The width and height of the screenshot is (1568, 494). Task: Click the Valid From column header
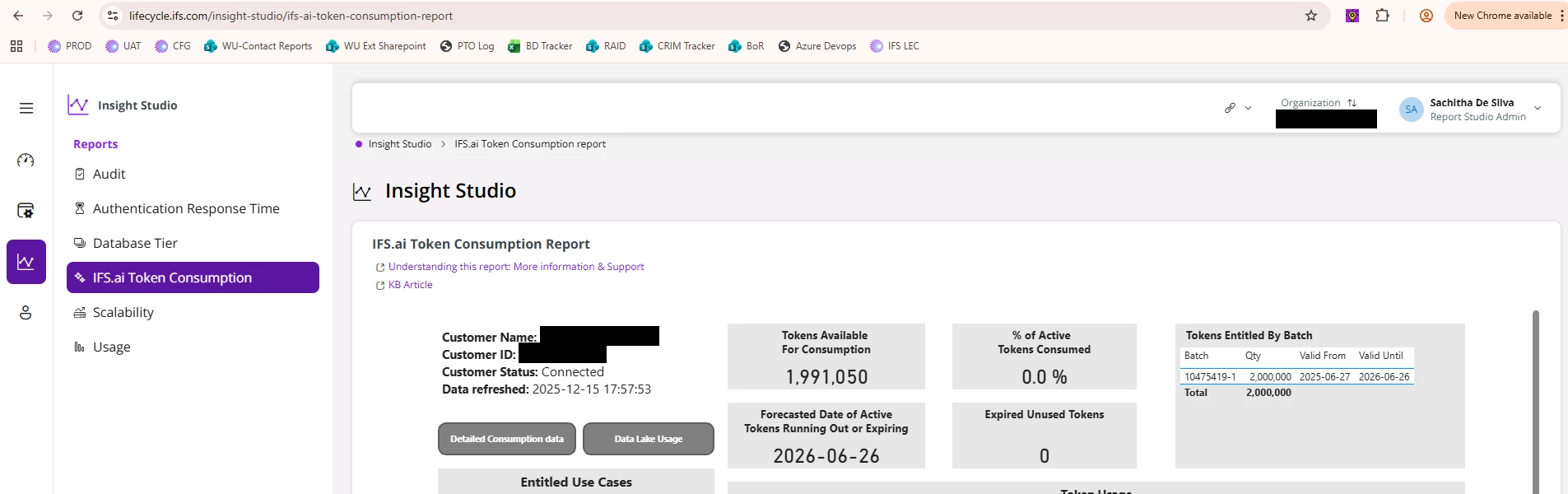pyautogui.click(x=1323, y=356)
